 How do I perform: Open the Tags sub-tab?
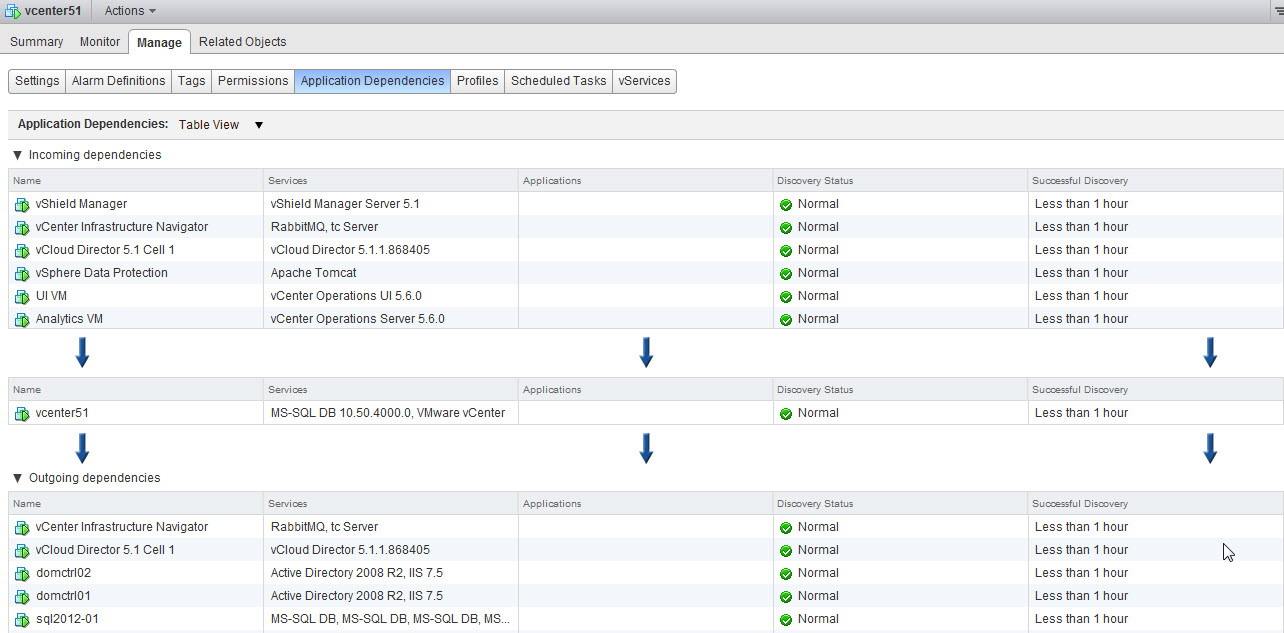click(191, 81)
